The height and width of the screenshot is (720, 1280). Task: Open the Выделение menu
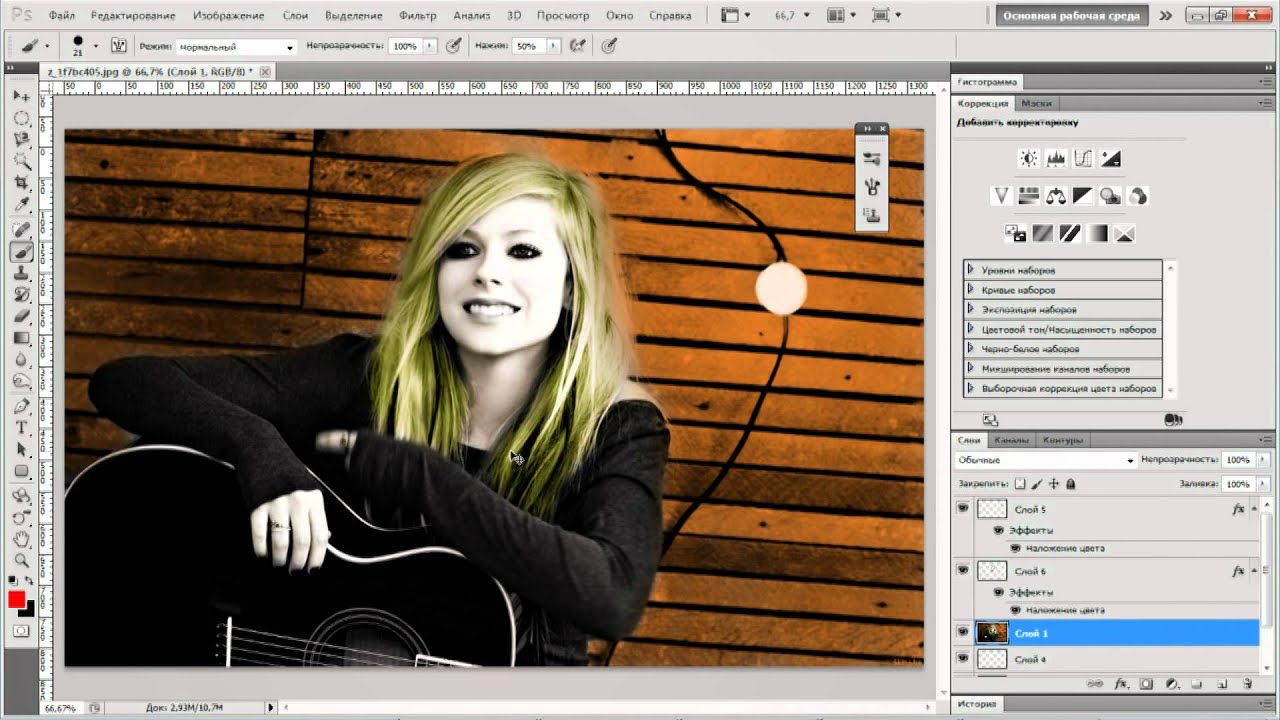354,16
